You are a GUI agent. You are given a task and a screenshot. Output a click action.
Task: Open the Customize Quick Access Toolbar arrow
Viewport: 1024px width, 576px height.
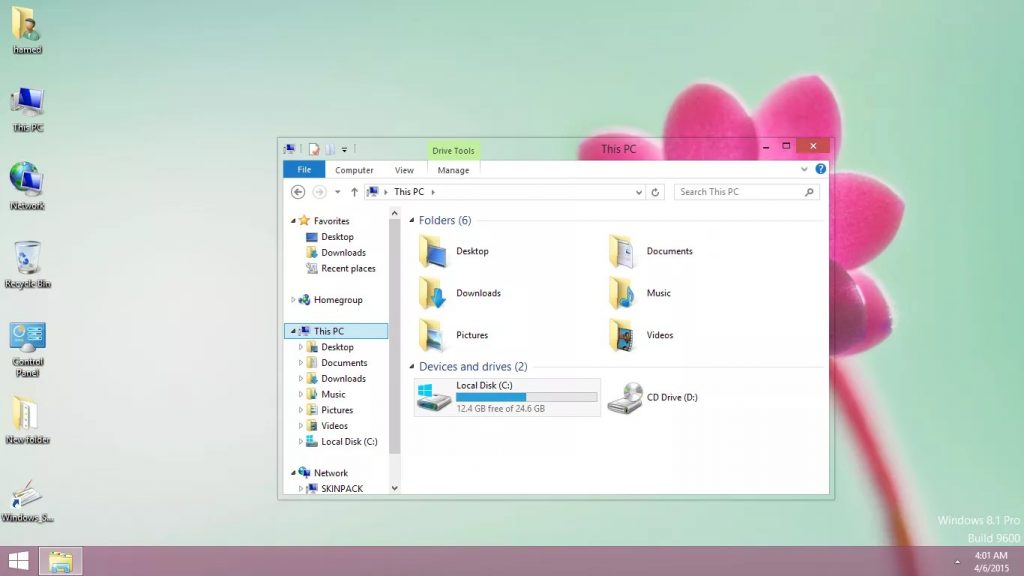tap(344, 150)
